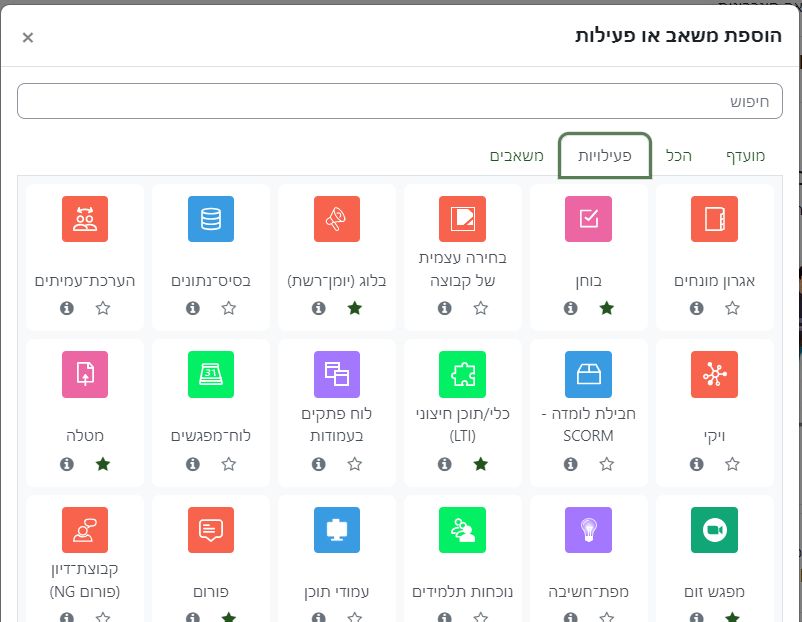Image resolution: width=802 pixels, height=622 pixels.
Task: Choose the Quiz (בוחן) activity icon
Action: point(588,219)
